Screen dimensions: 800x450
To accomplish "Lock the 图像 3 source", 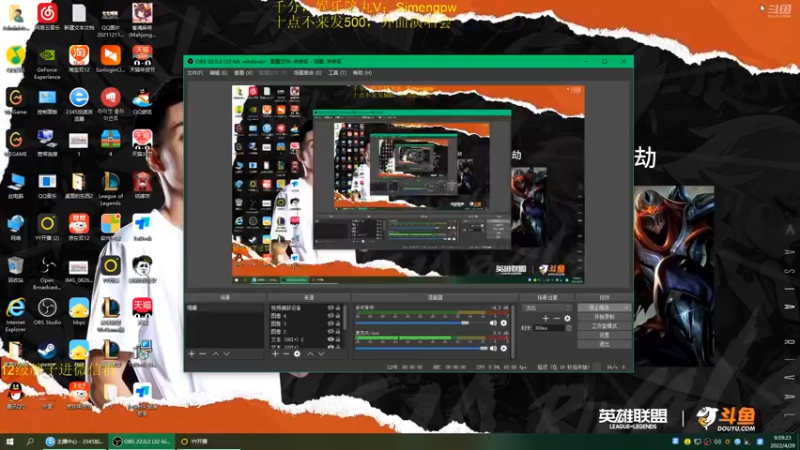I will click(338, 323).
